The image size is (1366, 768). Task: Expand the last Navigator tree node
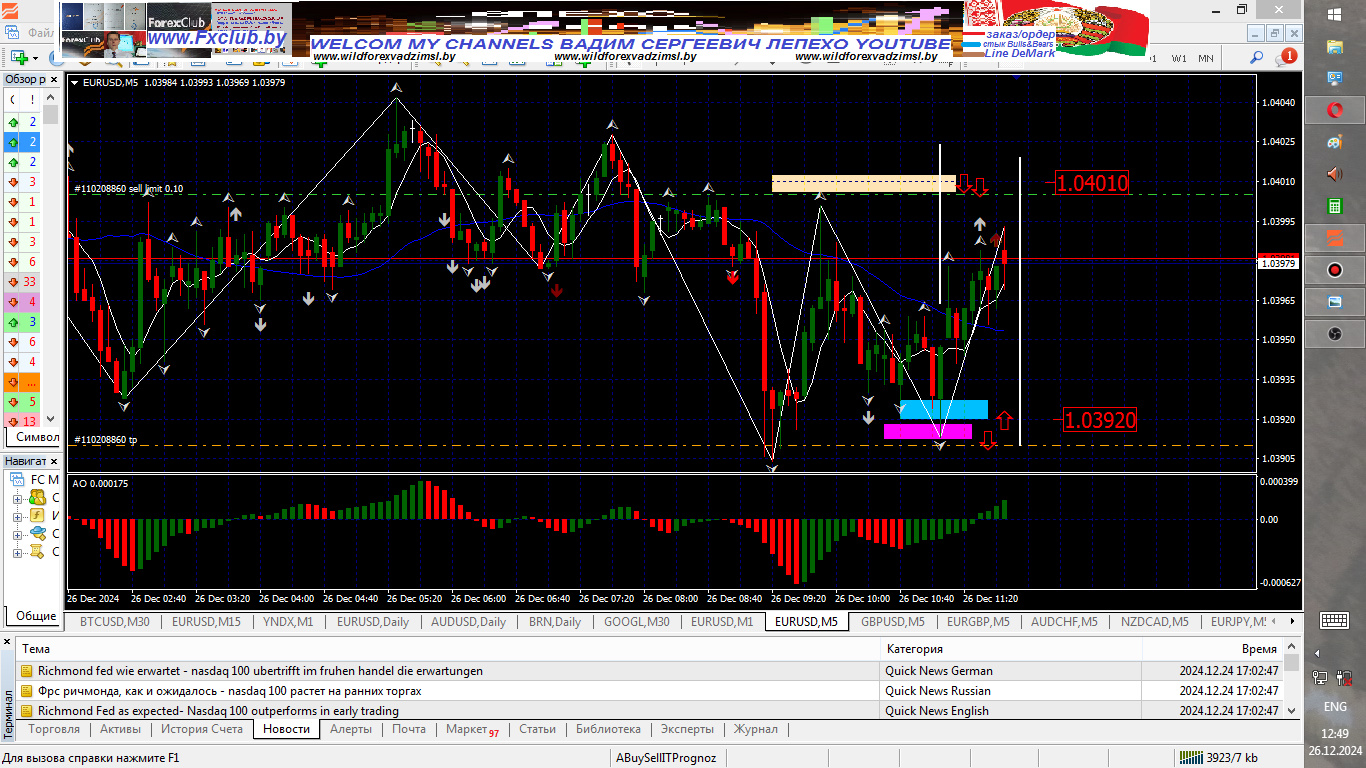pyautogui.click(x=17, y=552)
